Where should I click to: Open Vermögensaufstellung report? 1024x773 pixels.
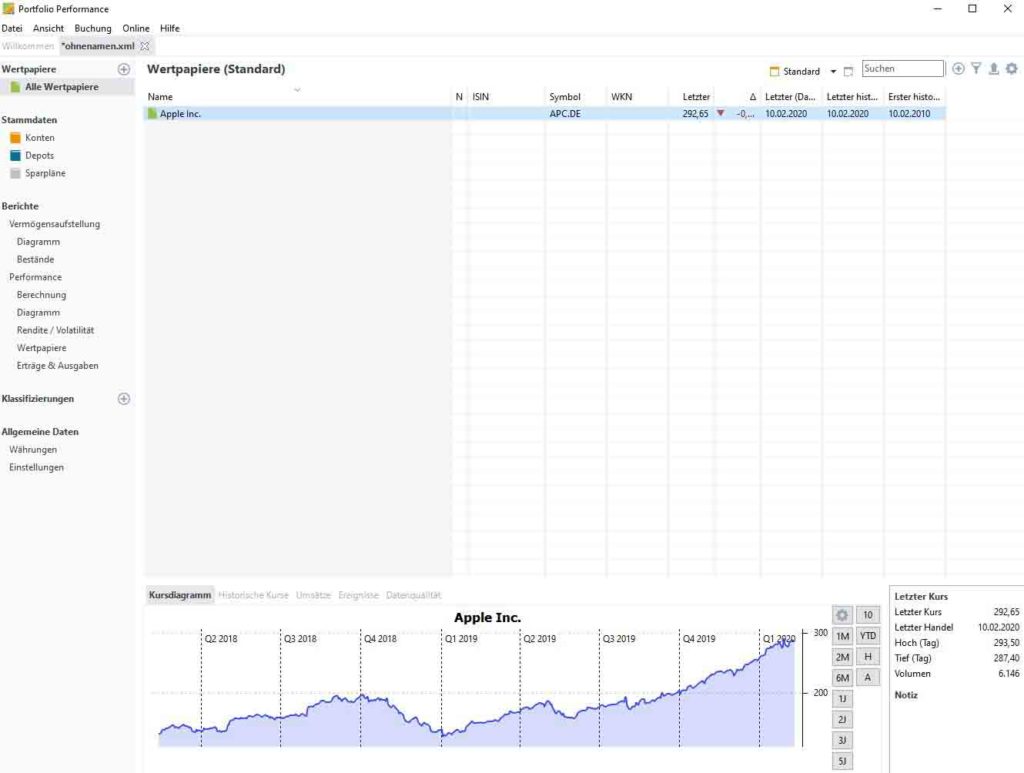(54, 224)
